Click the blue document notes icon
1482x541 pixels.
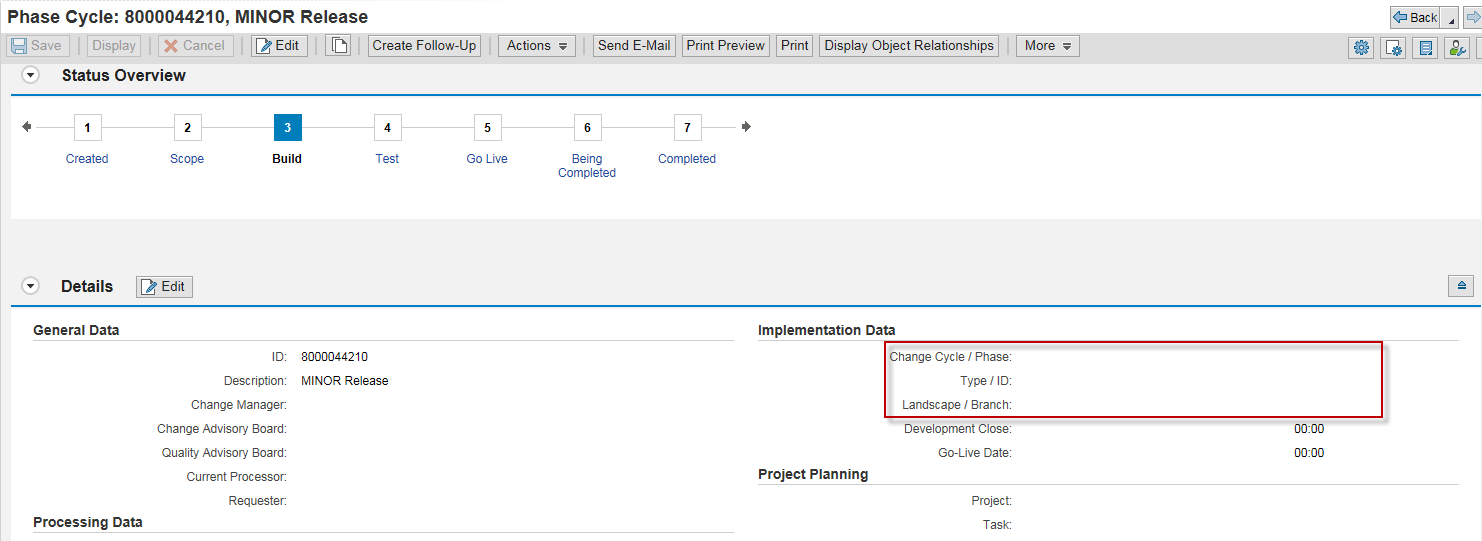coord(1426,48)
